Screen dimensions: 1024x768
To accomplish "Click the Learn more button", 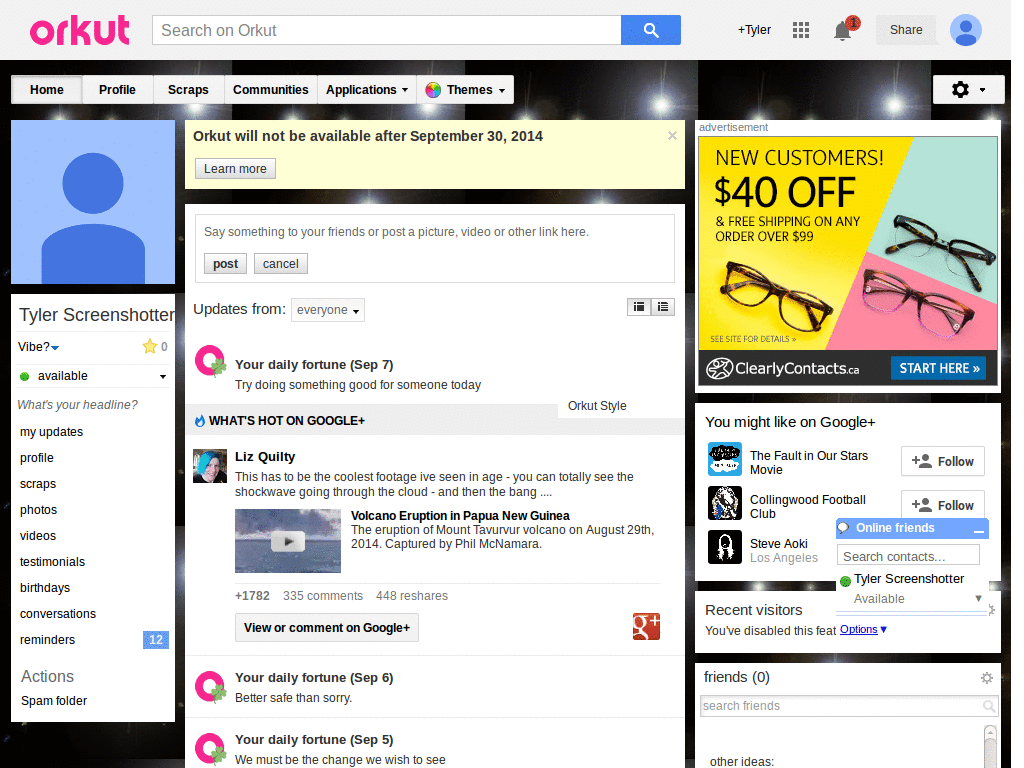I will [x=235, y=168].
